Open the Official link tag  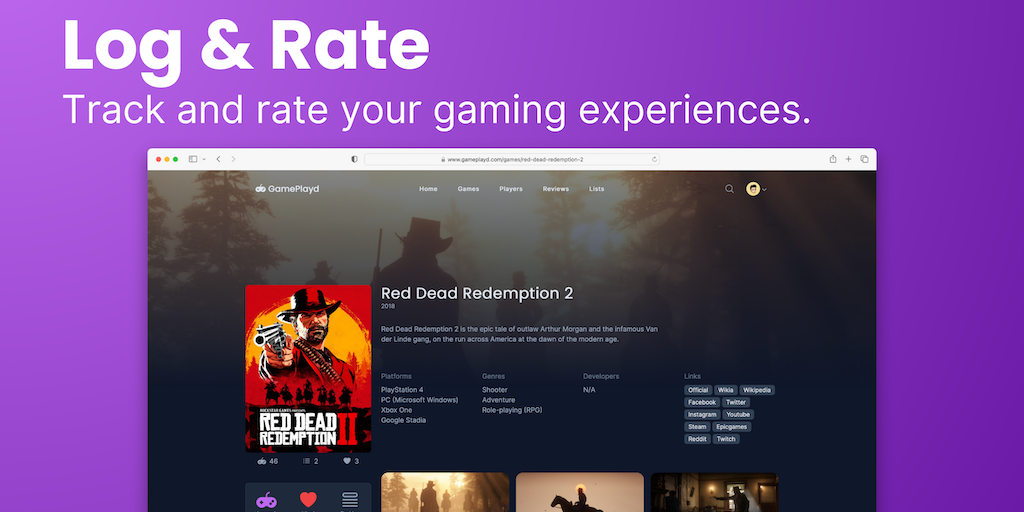[698, 390]
